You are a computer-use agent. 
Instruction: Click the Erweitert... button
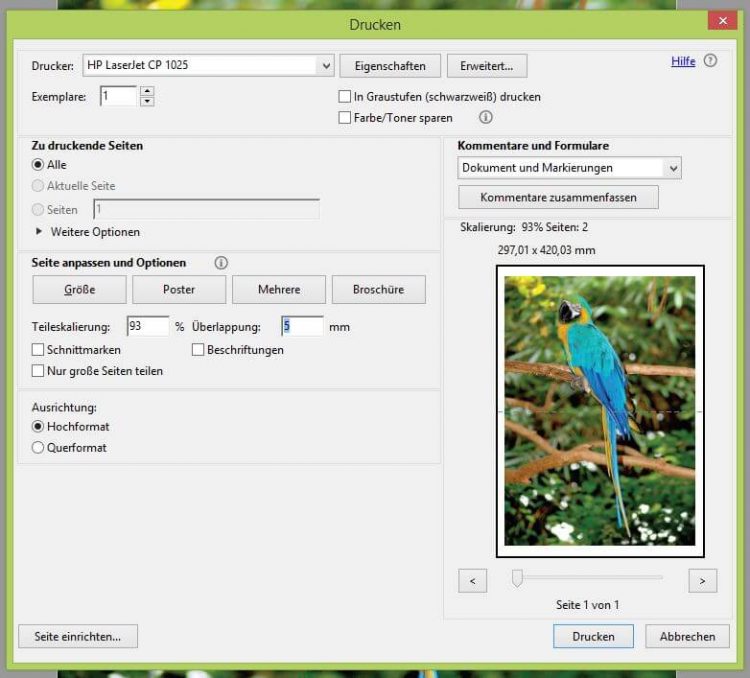coord(487,66)
